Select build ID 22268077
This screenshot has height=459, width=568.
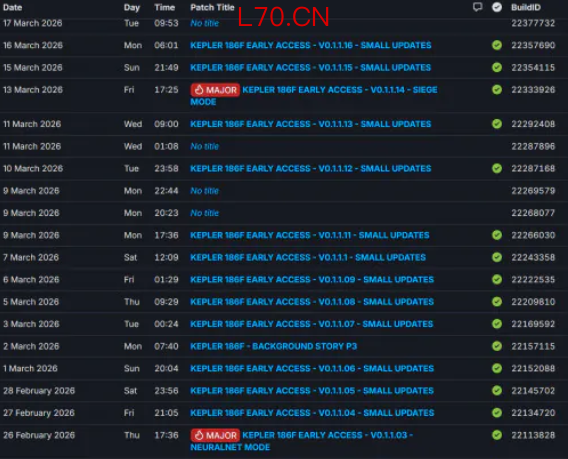[x=533, y=213]
